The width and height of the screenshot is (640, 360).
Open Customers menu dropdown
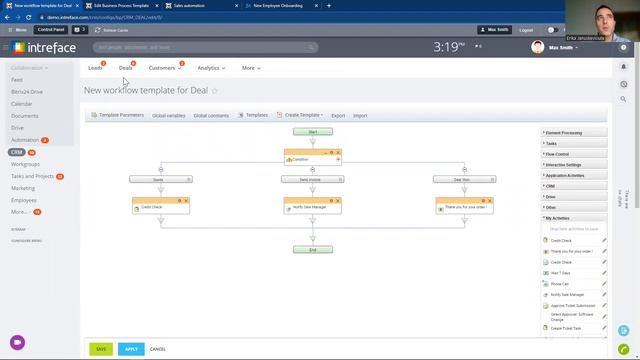point(165,68)
